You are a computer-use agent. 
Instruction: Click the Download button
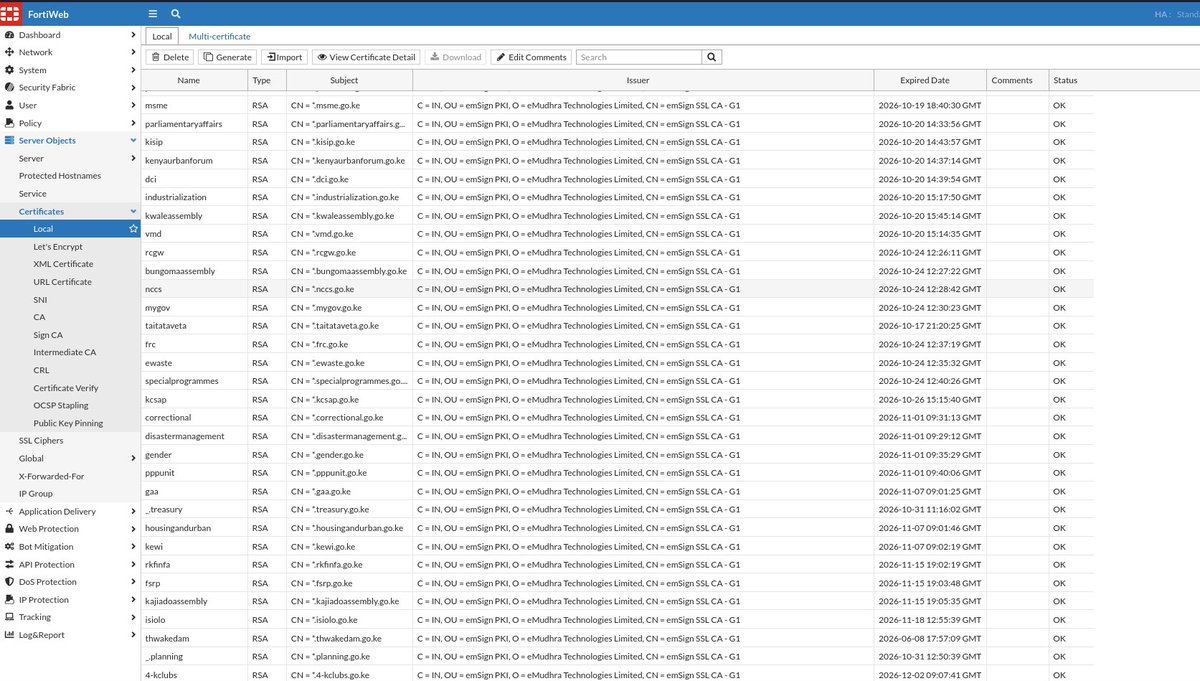455,57
